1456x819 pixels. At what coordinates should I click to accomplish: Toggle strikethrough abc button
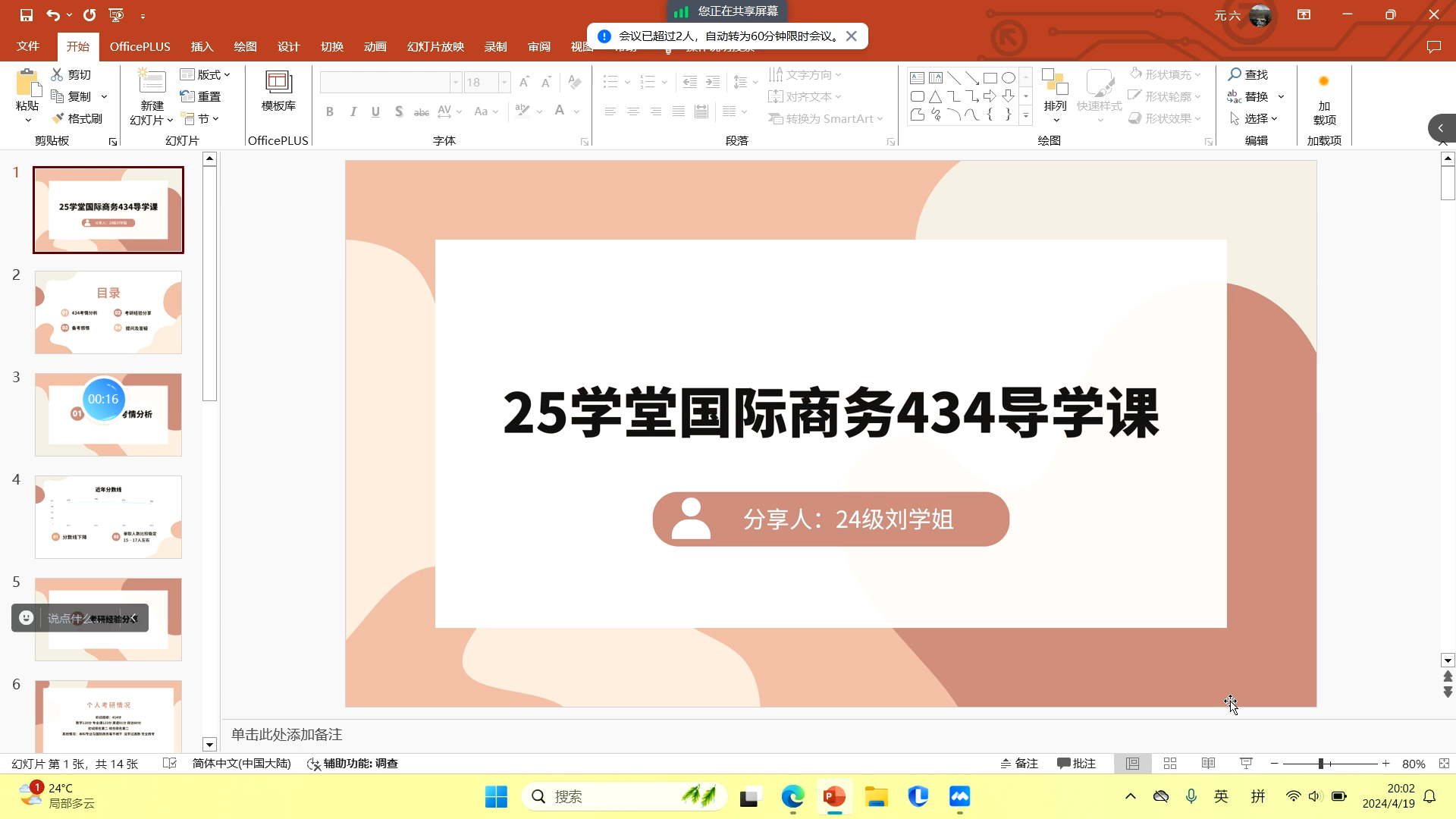coord(422,111)
